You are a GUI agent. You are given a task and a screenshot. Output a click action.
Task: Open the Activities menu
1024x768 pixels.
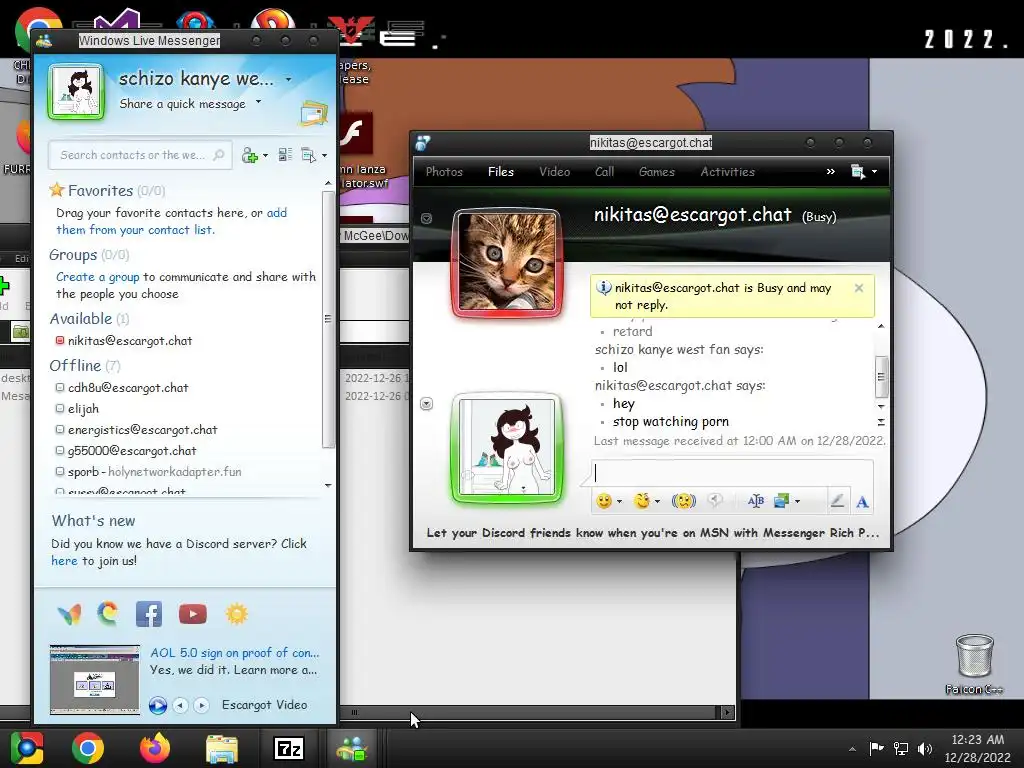click(728, 172)
